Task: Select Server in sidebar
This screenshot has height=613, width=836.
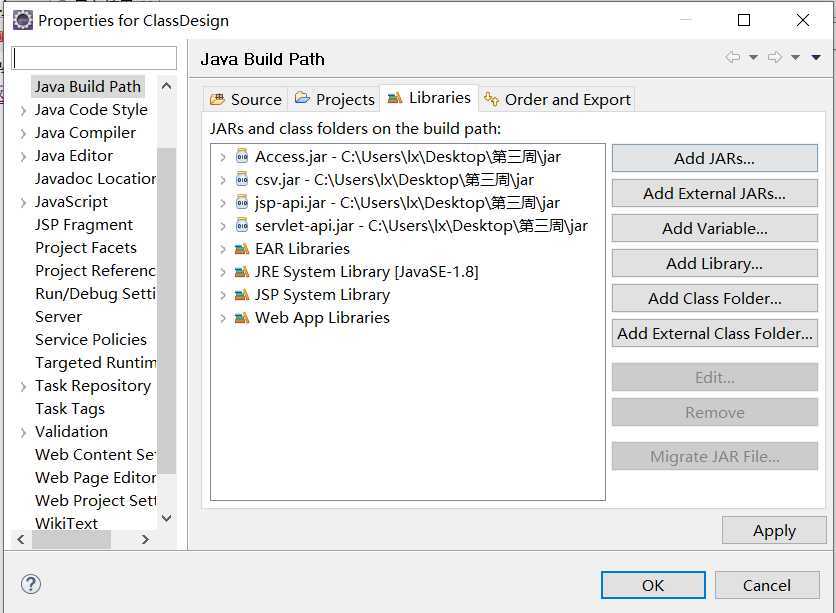Action: 59,317
